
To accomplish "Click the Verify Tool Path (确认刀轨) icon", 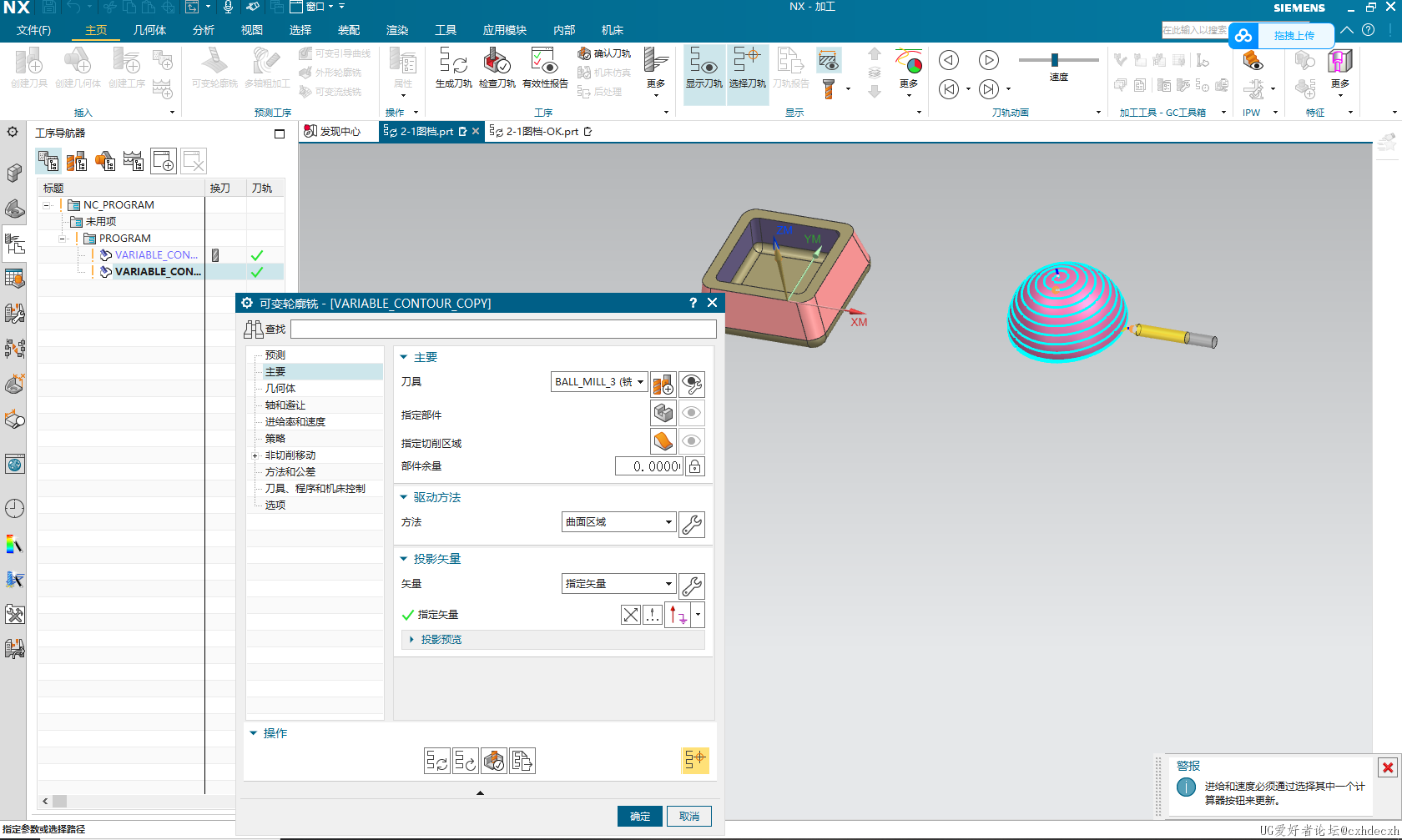I will pos(604,53).
